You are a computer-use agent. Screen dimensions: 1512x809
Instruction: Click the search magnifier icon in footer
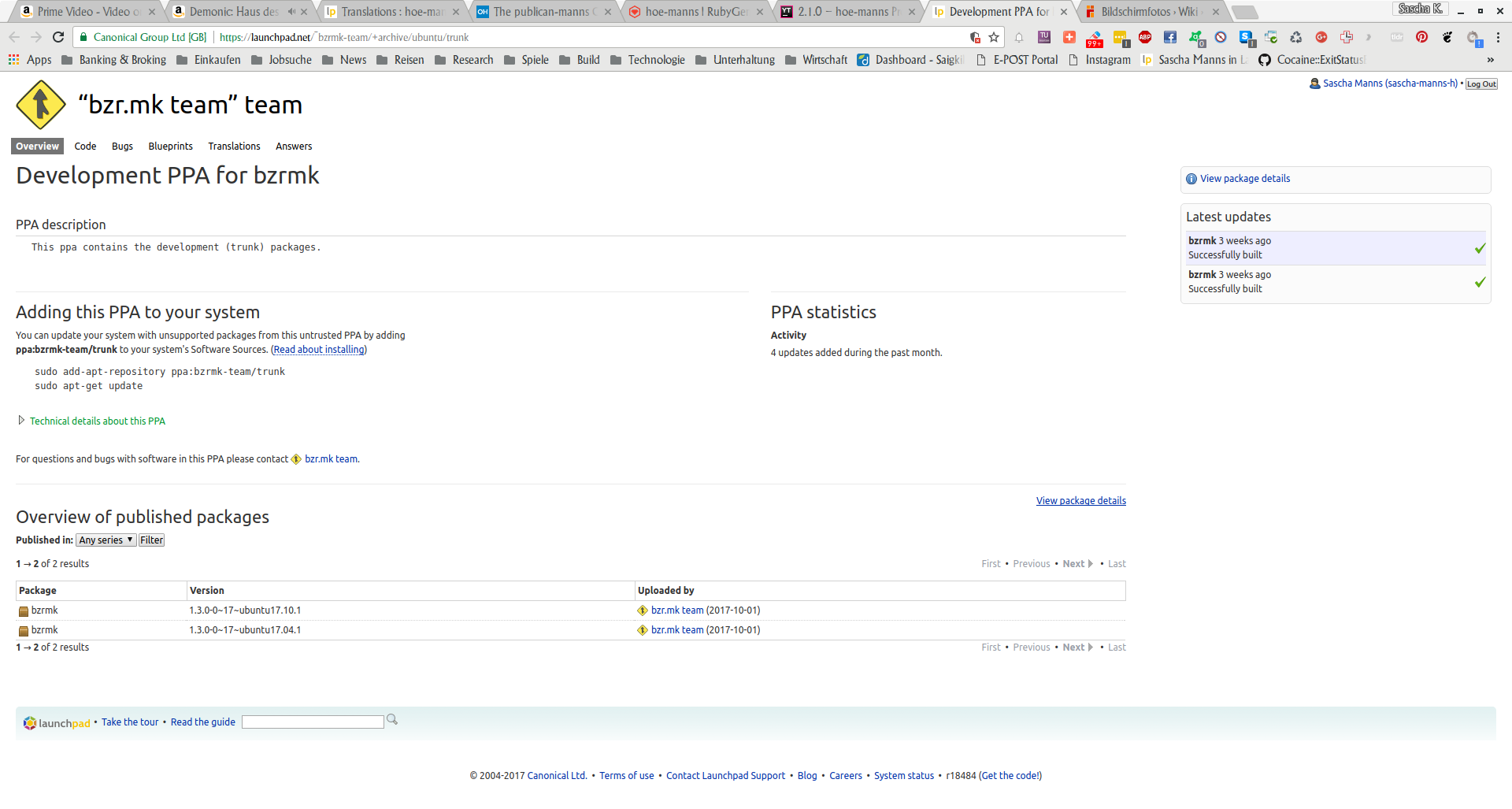[392, 720]
